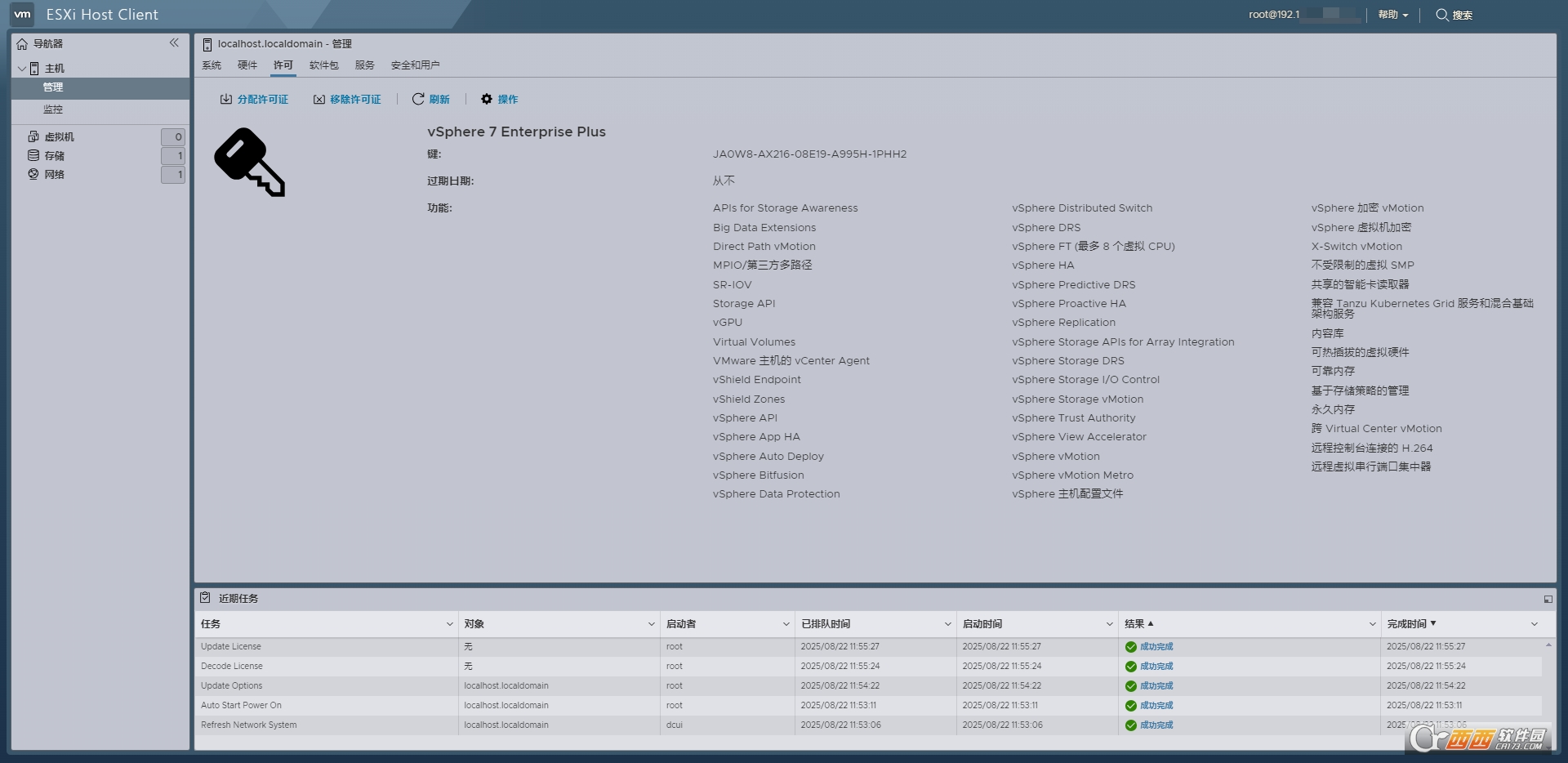
Task: Open the Help (帮助) dropdown menu
Action: [1392, 15]
